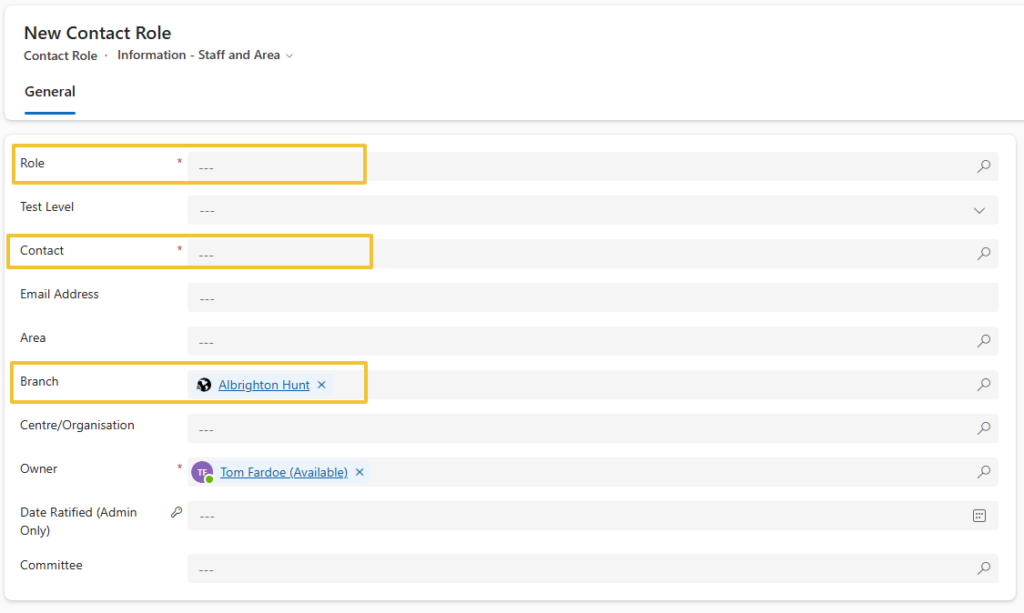Open the Tom Fardoe (Available) owner link
The width and height of the screenshot is (1024, 613).
pos(284,472)
